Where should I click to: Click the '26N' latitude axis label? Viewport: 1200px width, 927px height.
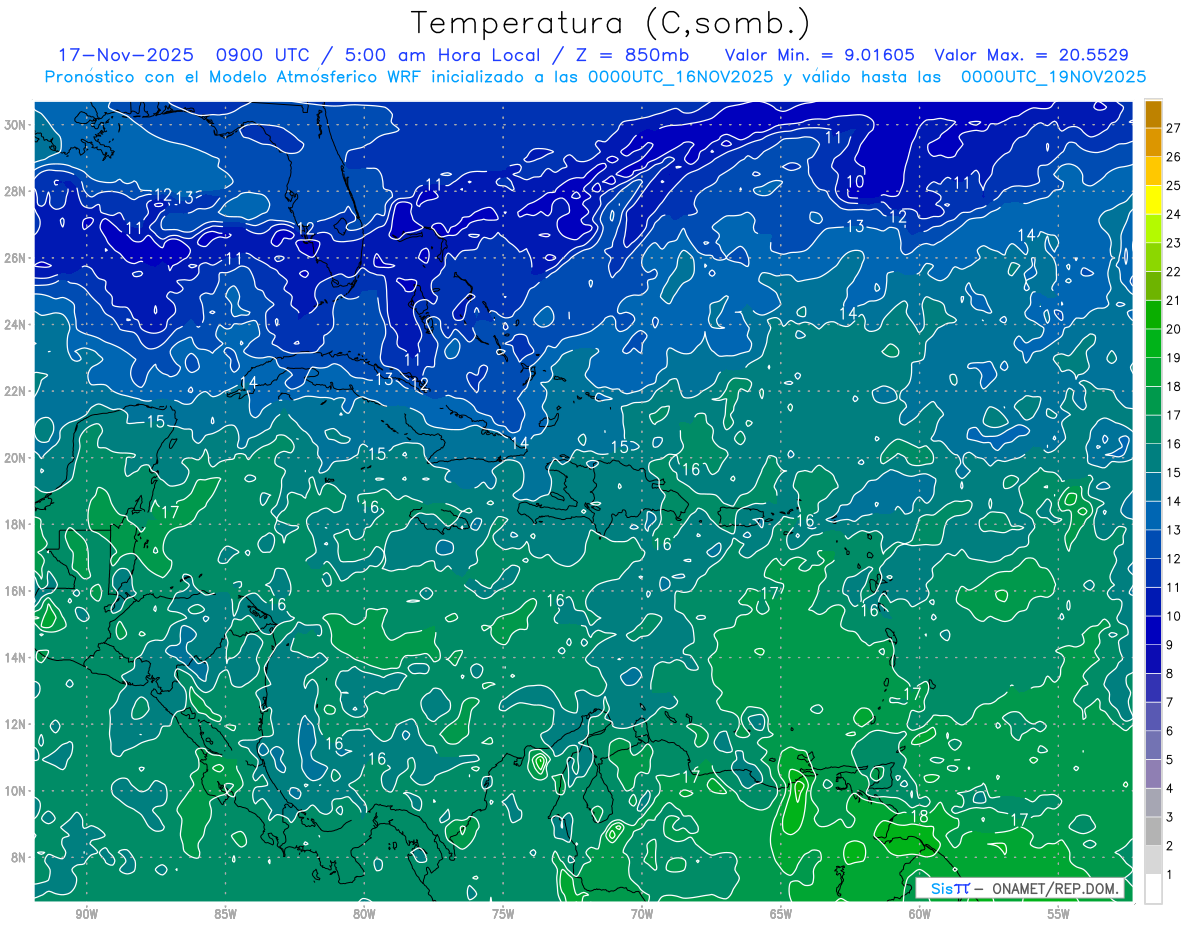(x=17, y=258)
